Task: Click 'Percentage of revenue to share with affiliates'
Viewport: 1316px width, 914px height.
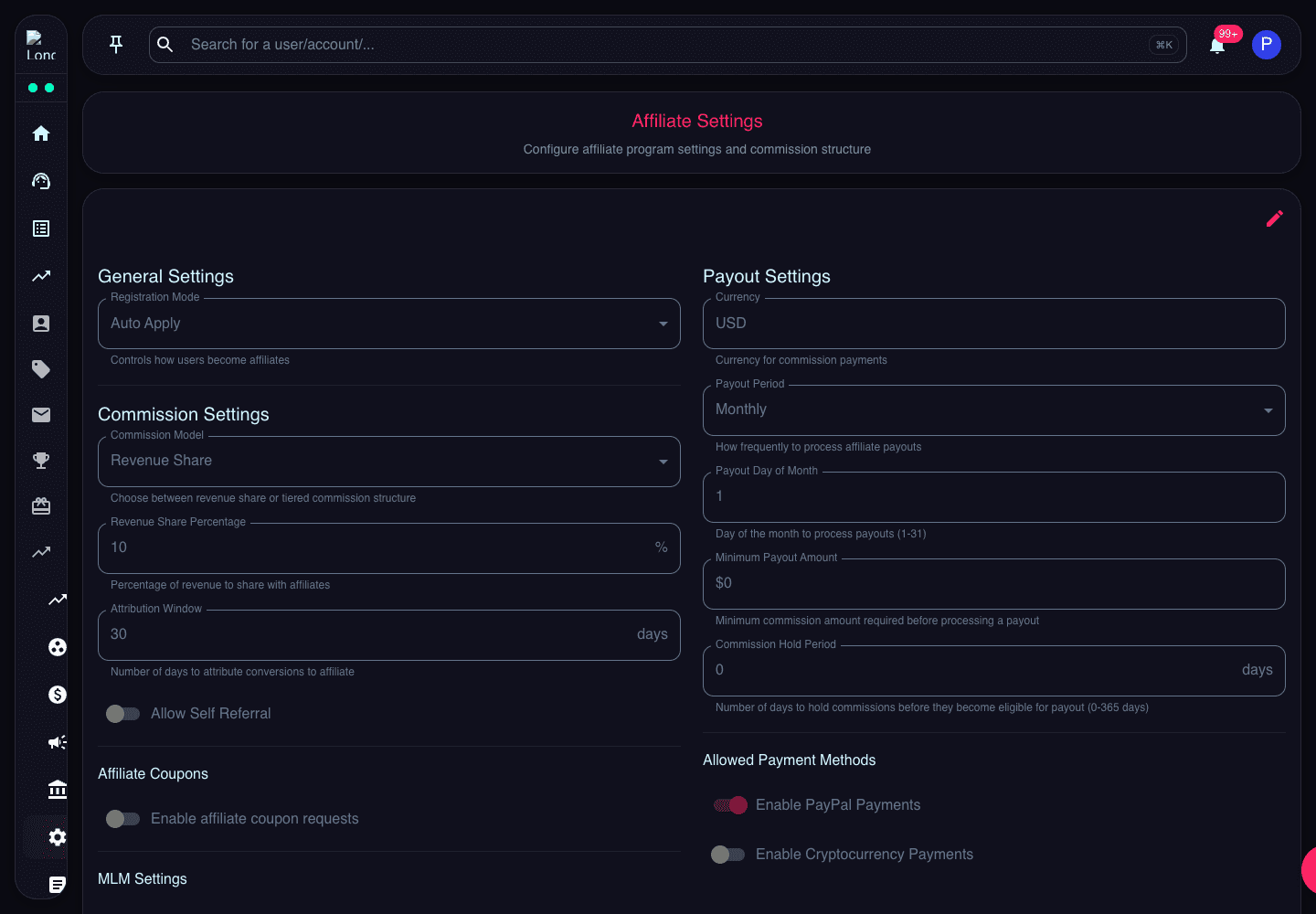Action: tap(220, 585)
